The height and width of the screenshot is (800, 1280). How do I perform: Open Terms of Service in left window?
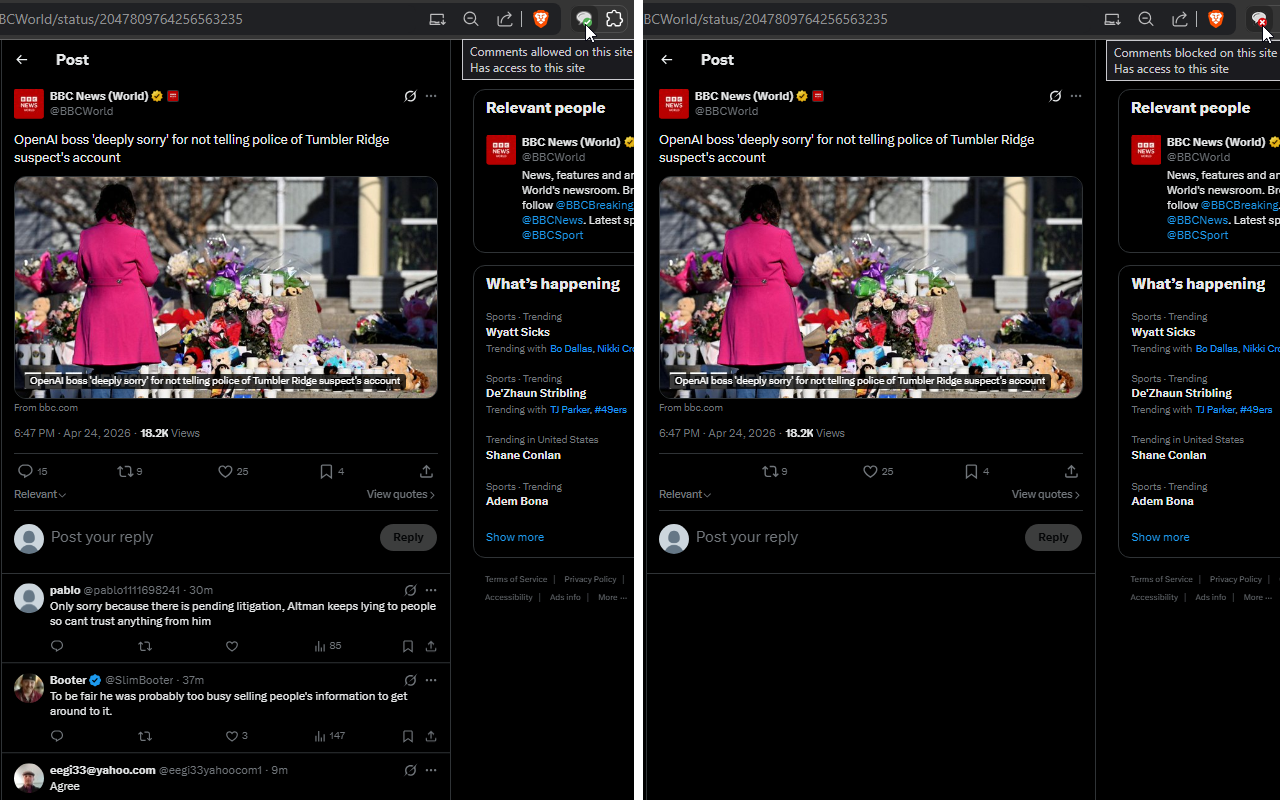pyautogui.click(x=516, y=579)
